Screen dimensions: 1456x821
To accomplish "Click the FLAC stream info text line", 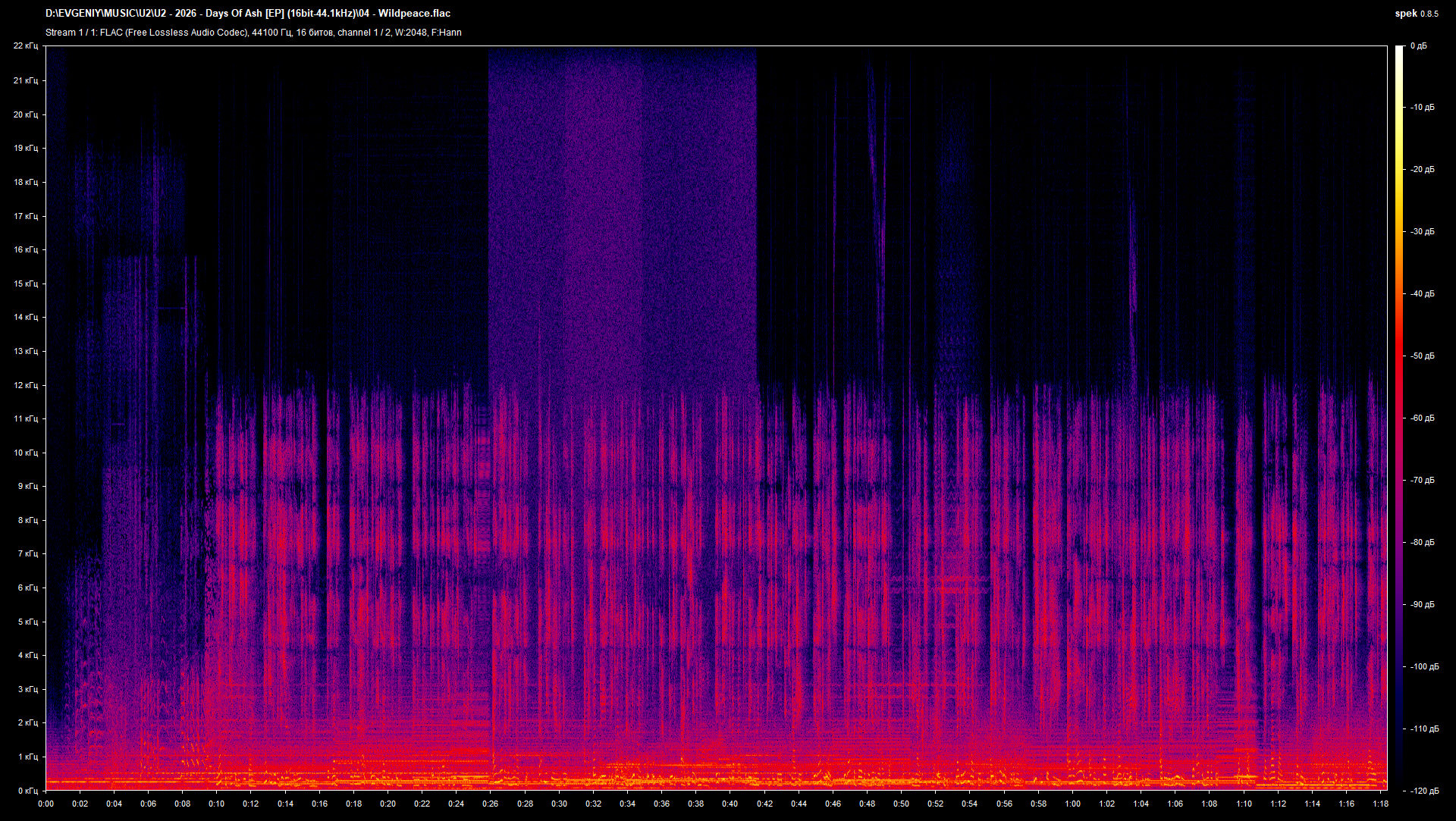I will (254, 33).
